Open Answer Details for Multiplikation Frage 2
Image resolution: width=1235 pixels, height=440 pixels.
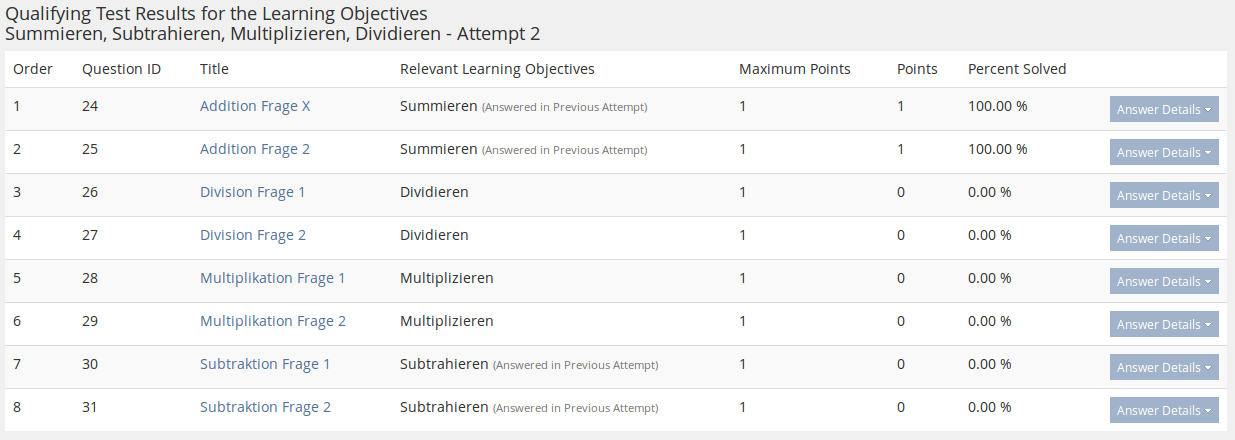point(1164,325)
